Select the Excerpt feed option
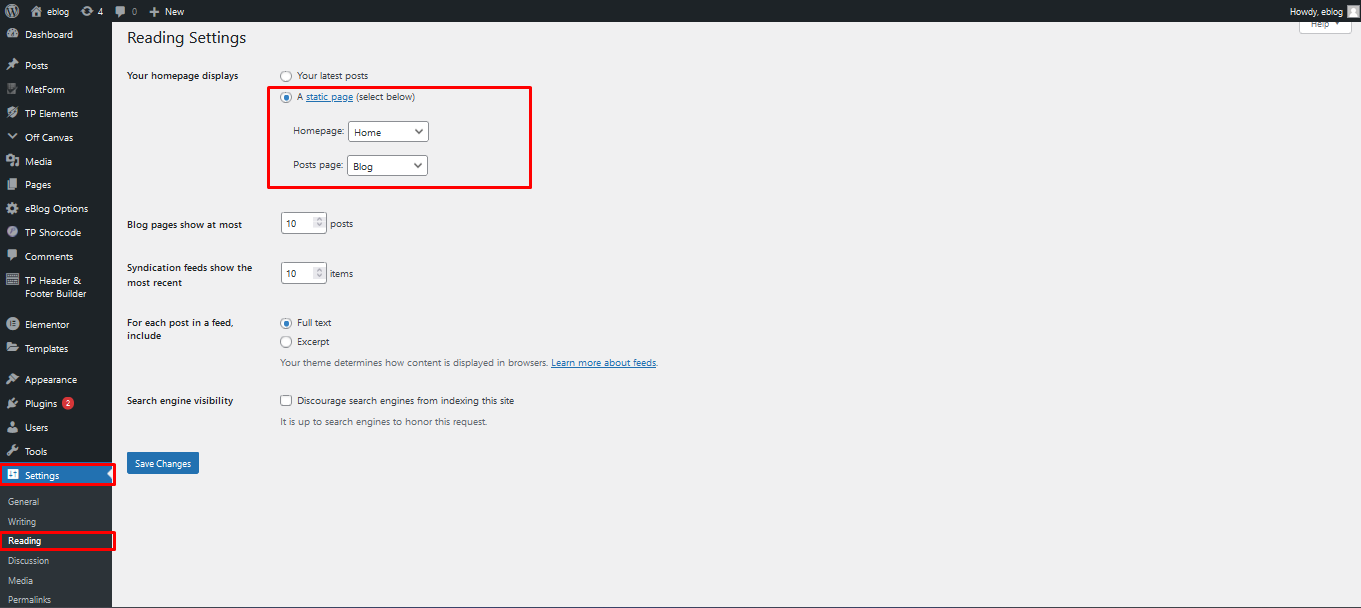The width and height of the screenshot is (1361, 608). [x=286, y=342]
